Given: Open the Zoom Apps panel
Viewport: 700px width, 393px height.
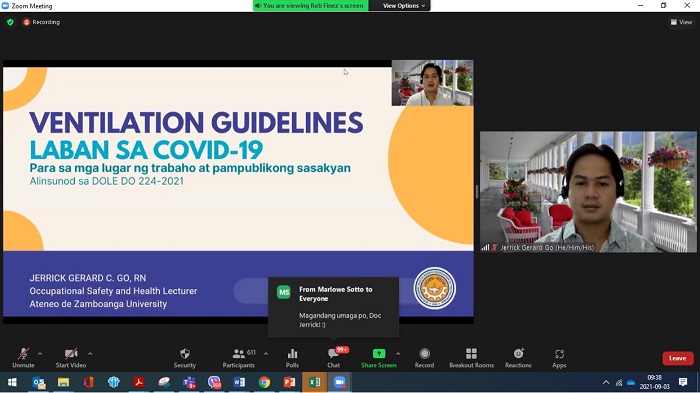Looking at the screenshot, I should click(x=559, y=358).
